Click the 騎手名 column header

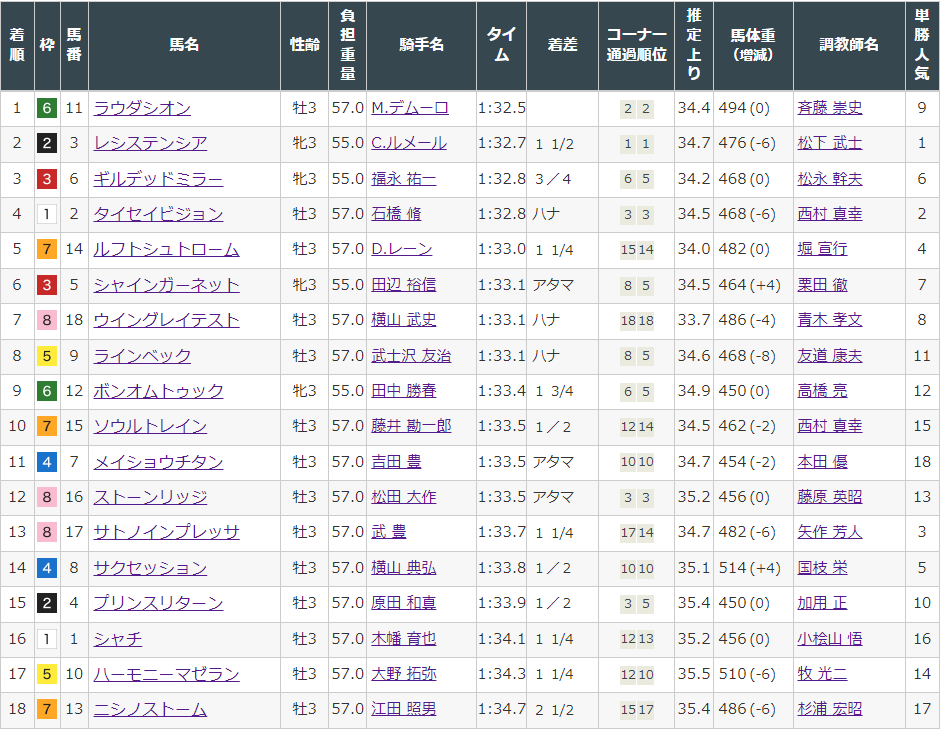(x=421, y=45)
